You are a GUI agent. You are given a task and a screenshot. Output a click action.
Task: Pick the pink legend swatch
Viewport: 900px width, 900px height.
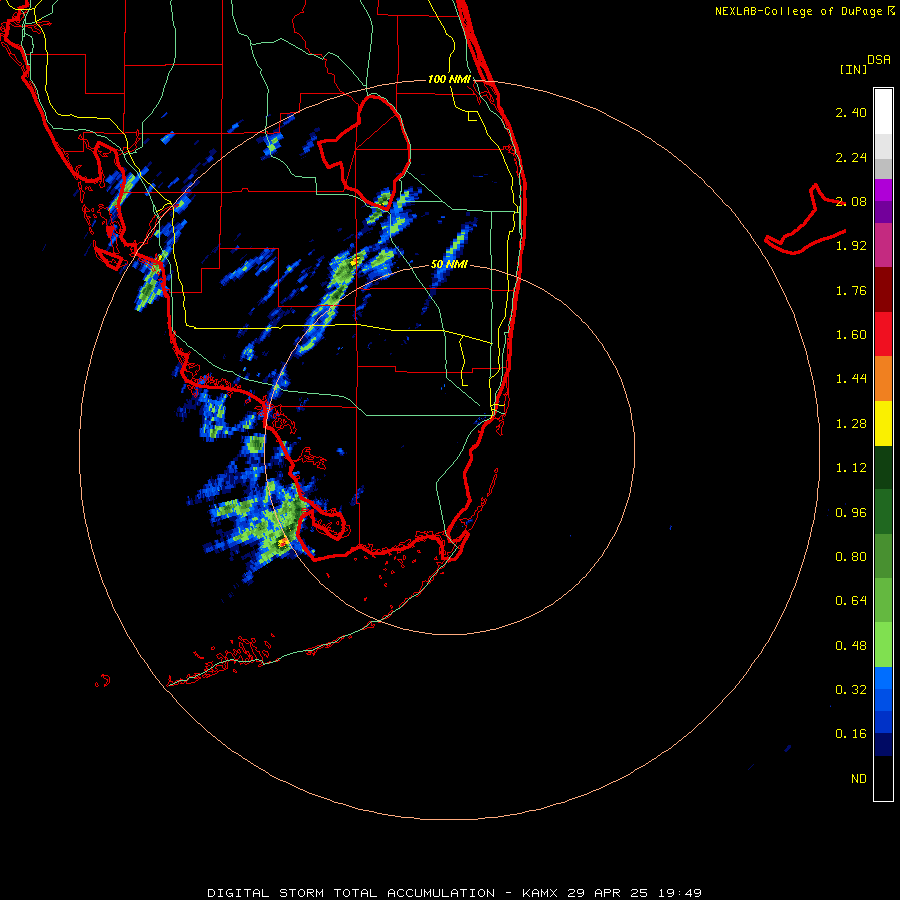[x=883, y=245]
